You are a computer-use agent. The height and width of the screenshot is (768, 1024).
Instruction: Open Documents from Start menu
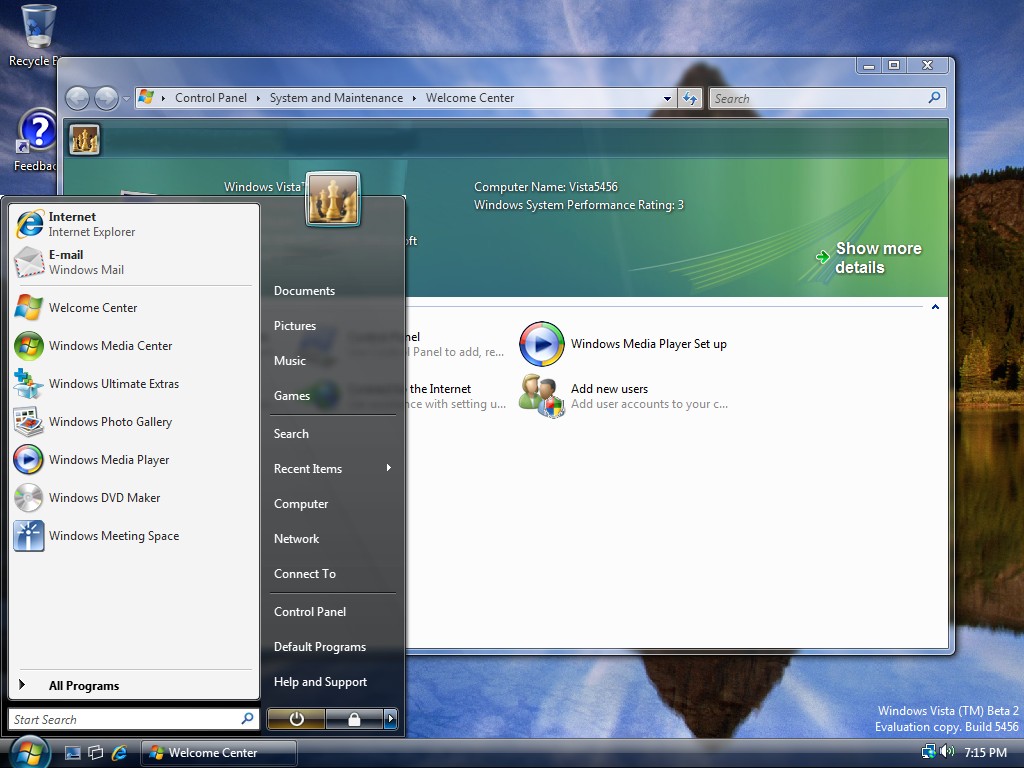pos(333,291)
